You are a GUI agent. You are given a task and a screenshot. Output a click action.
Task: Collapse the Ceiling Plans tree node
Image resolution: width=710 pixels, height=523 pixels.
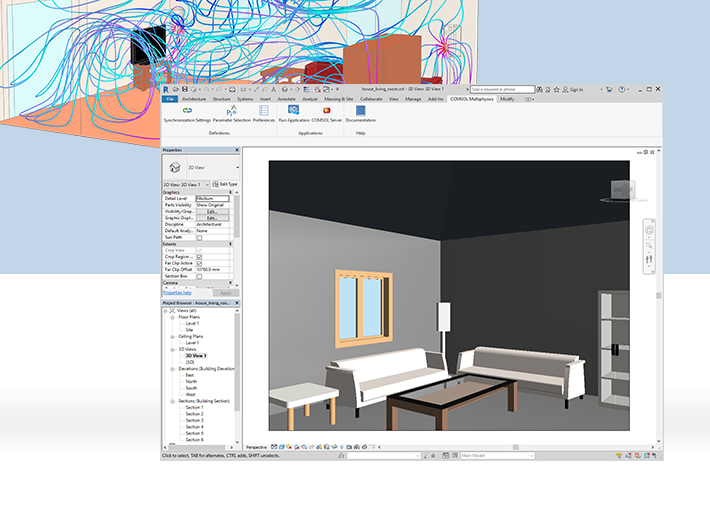[x=173, y=337]
